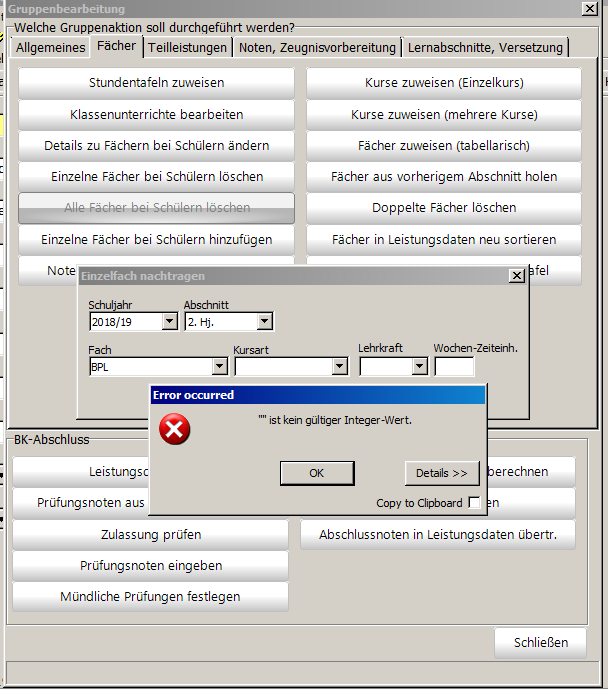Screen dimensions: 608x690
Task: Click Fächer in Leistungsdaten neu sortieren
Action: click(444, 239)
